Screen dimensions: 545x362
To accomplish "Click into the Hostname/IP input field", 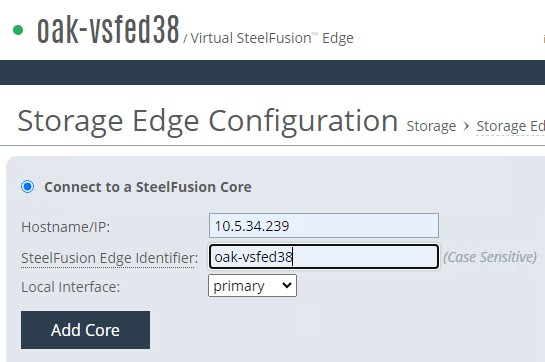I will 324,226.
